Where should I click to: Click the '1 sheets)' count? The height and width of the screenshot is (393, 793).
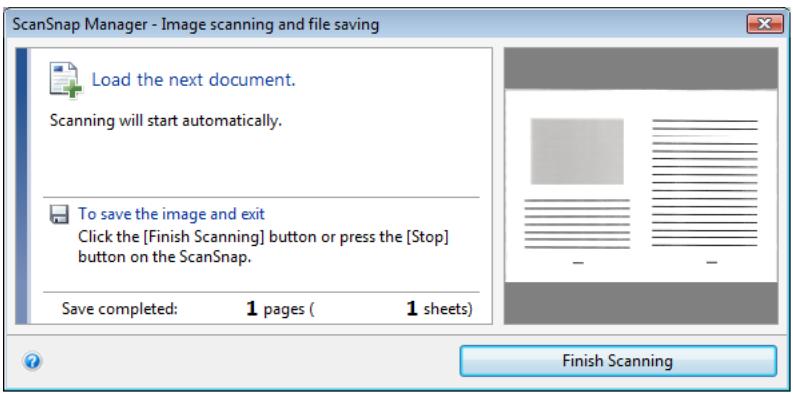tap(439, 309)
